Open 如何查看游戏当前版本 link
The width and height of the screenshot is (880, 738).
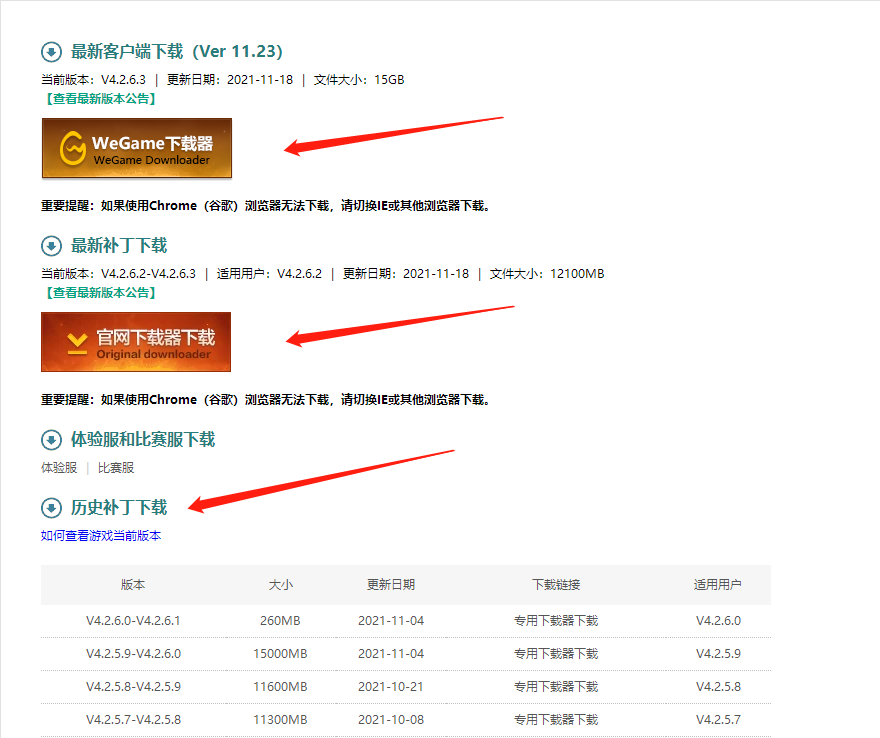click(x=101, y=535)
